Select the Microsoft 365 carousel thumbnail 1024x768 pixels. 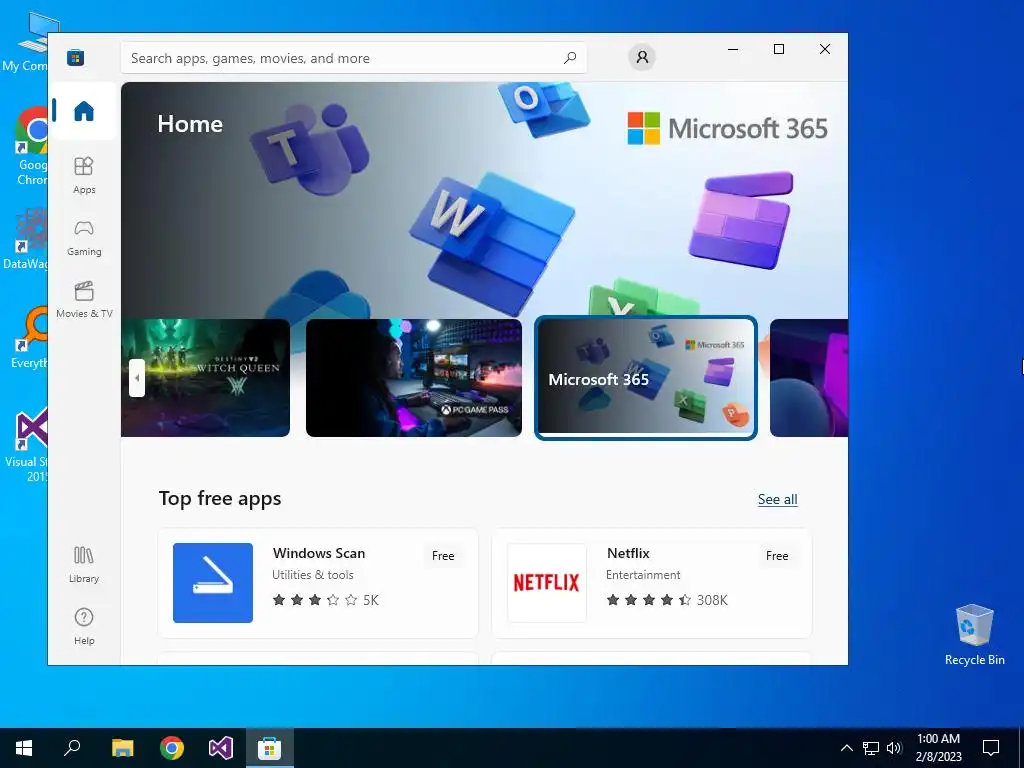pos(645,377)
